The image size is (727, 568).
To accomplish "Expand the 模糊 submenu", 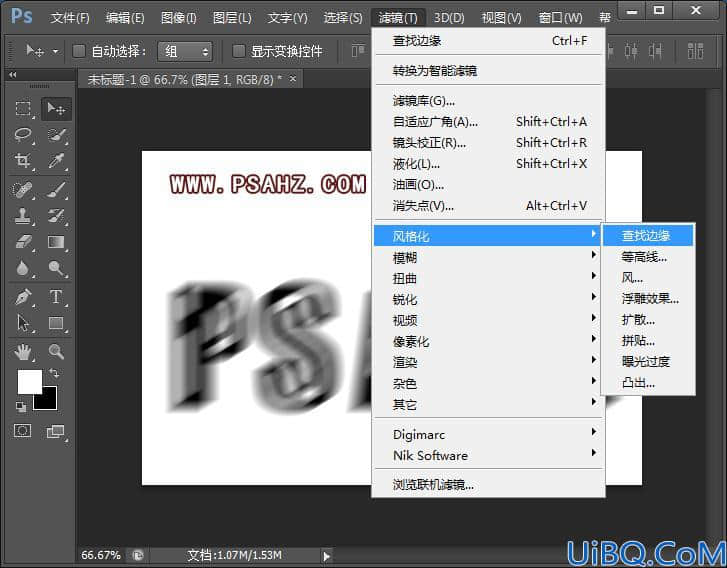I will [x=488, y=257].
